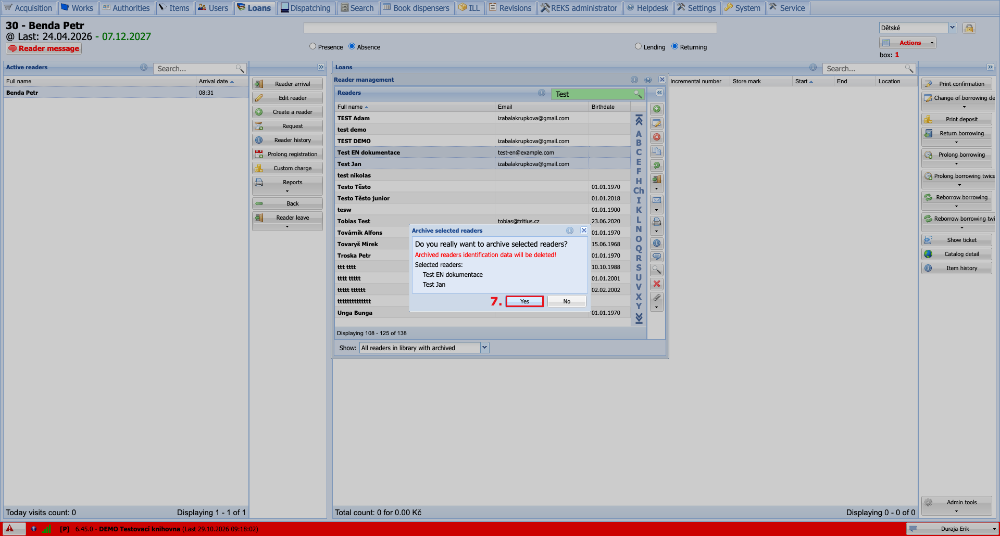Expand the Reader leave dropdown button
The width and height of the screenshot is (1000, 536).
(286, 226)
